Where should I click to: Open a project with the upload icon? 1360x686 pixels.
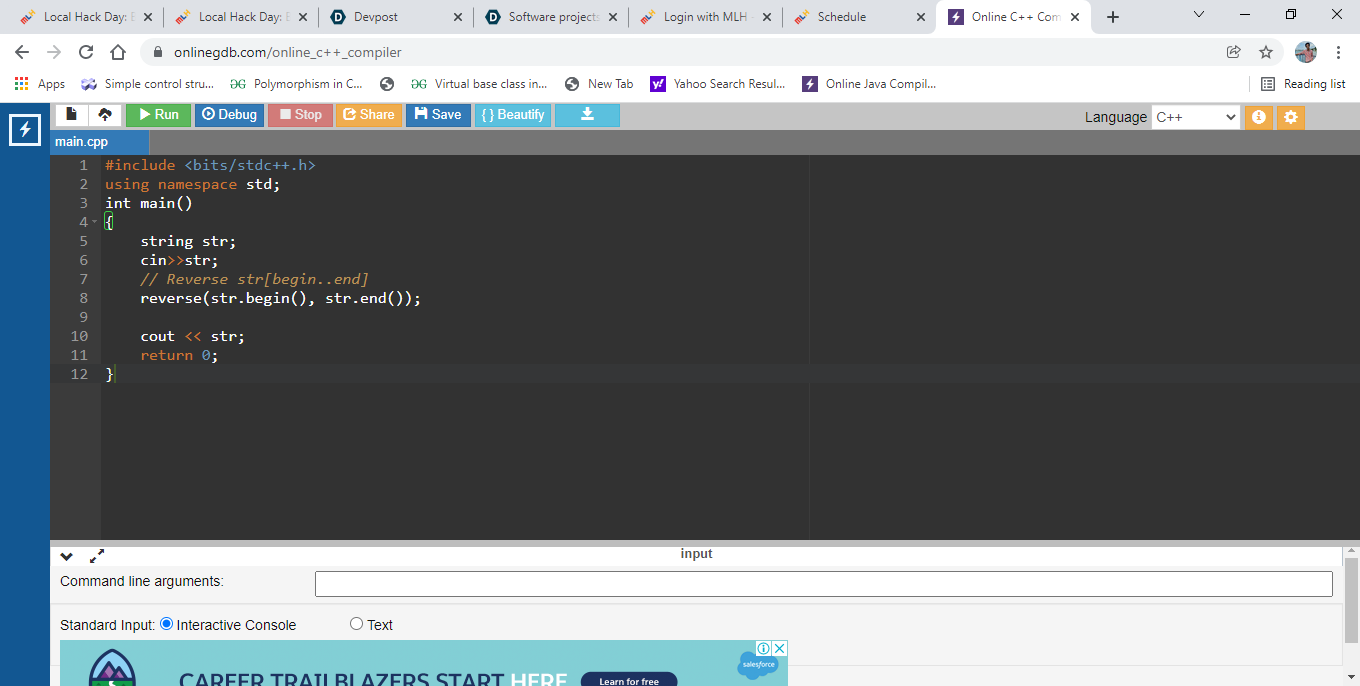[106, 114]
